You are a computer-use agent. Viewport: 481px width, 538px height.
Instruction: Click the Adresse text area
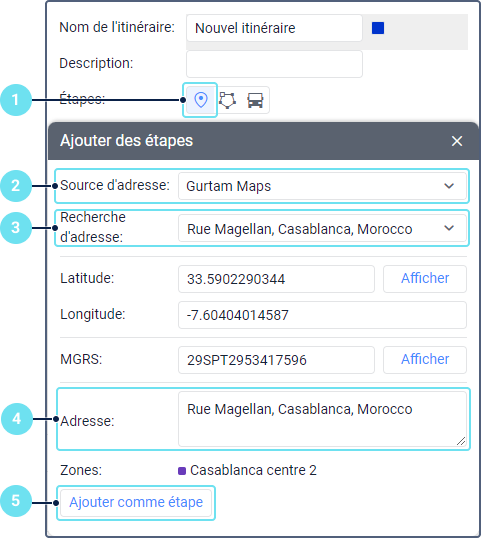coord(322,419)
